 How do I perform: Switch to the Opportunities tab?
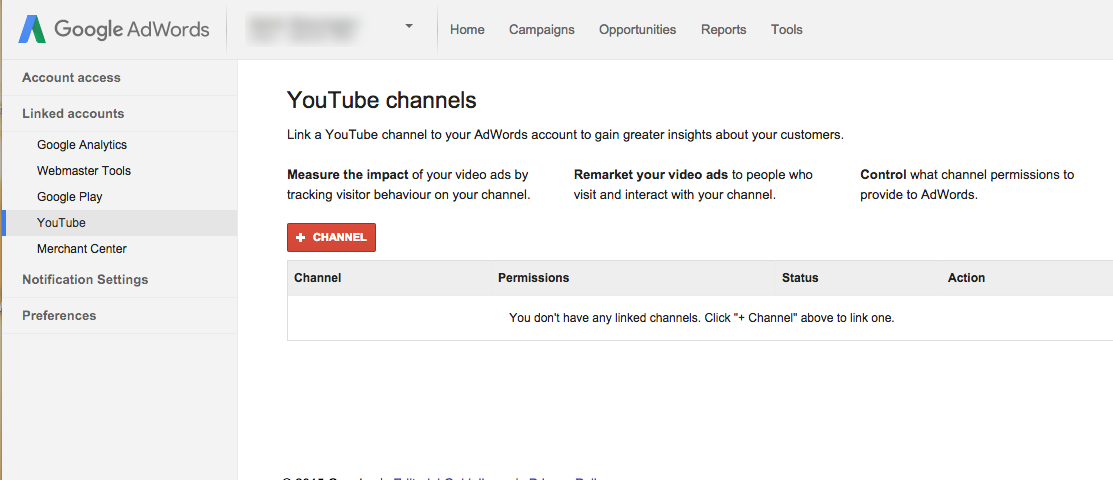(x=637, y=30)
